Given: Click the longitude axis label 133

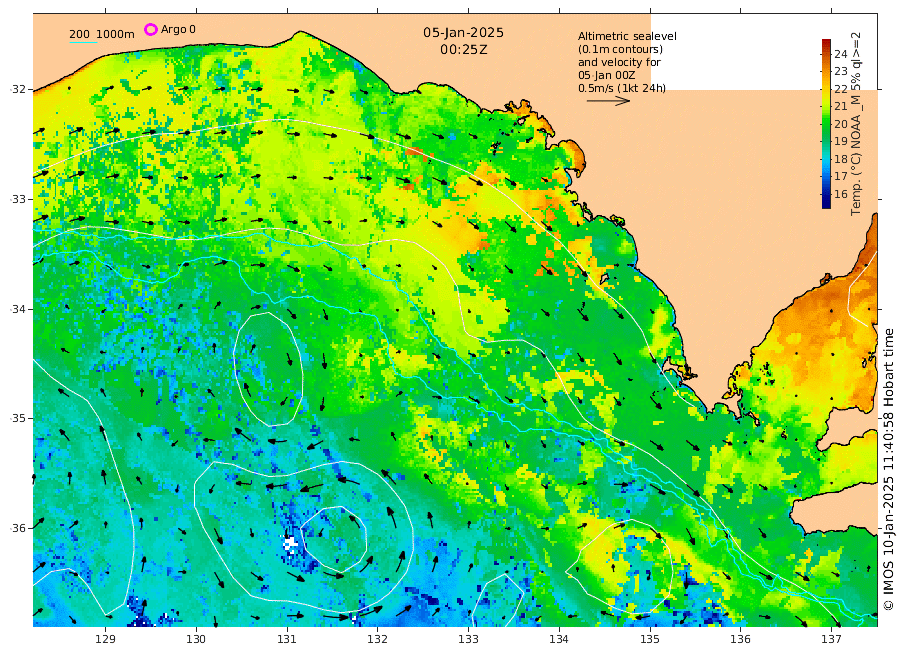Looking at the screenshot, I should (468, 639).
